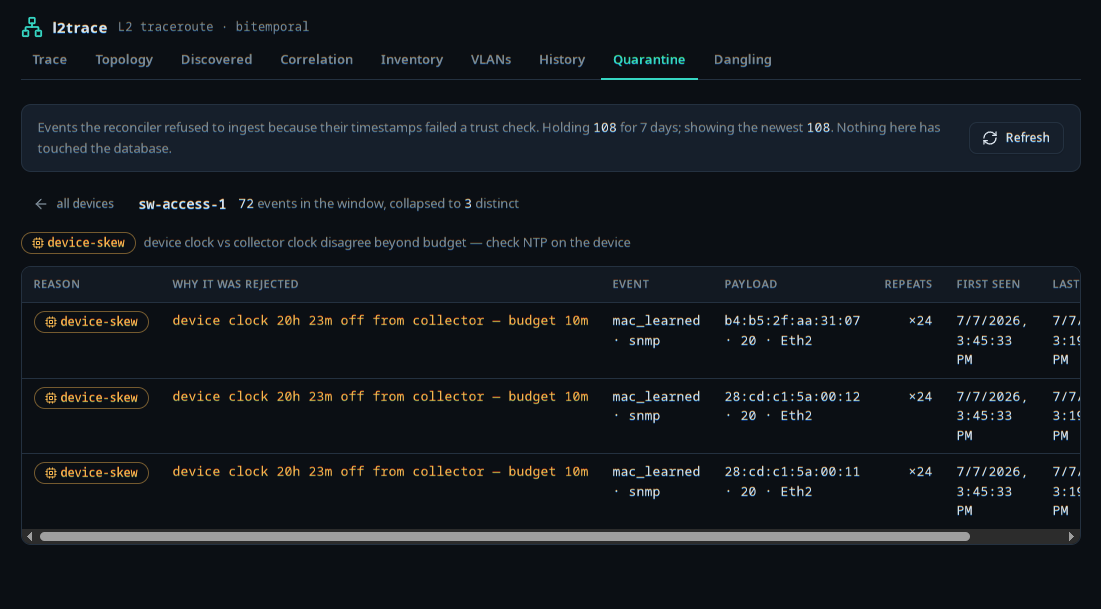1101x609 pixels.
Task: Select row with MAC b4:b5:2f:aa:31:07
Action: (x=550, y=341)
